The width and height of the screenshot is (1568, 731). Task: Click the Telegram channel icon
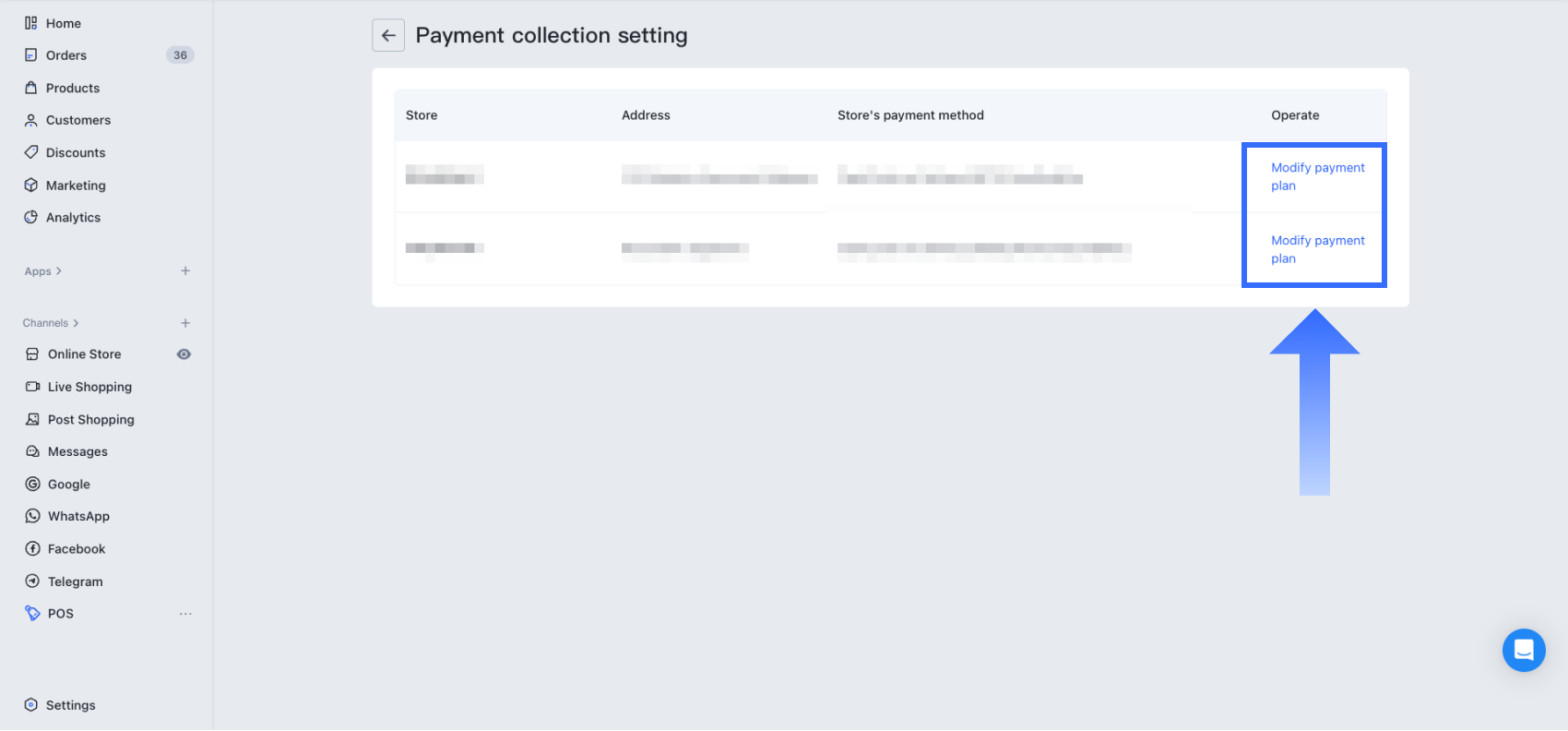click(x=33, y=581)
